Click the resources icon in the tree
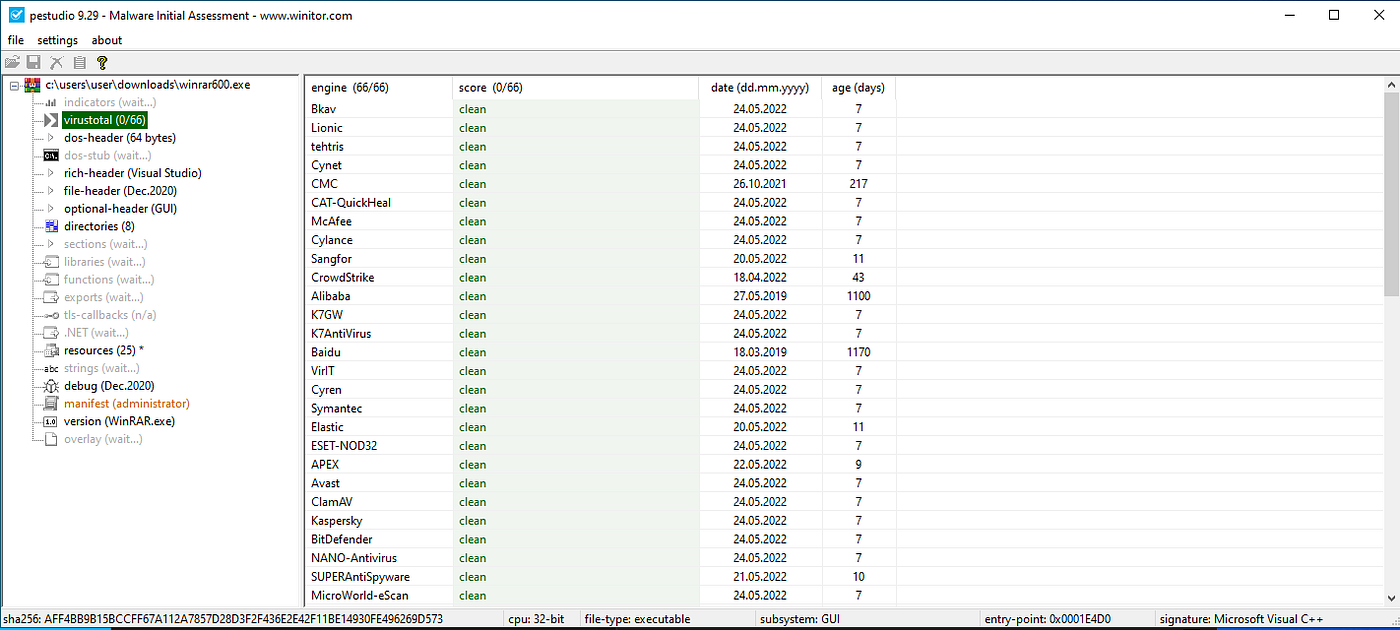 pyautogui.click(x=51, y=351)
